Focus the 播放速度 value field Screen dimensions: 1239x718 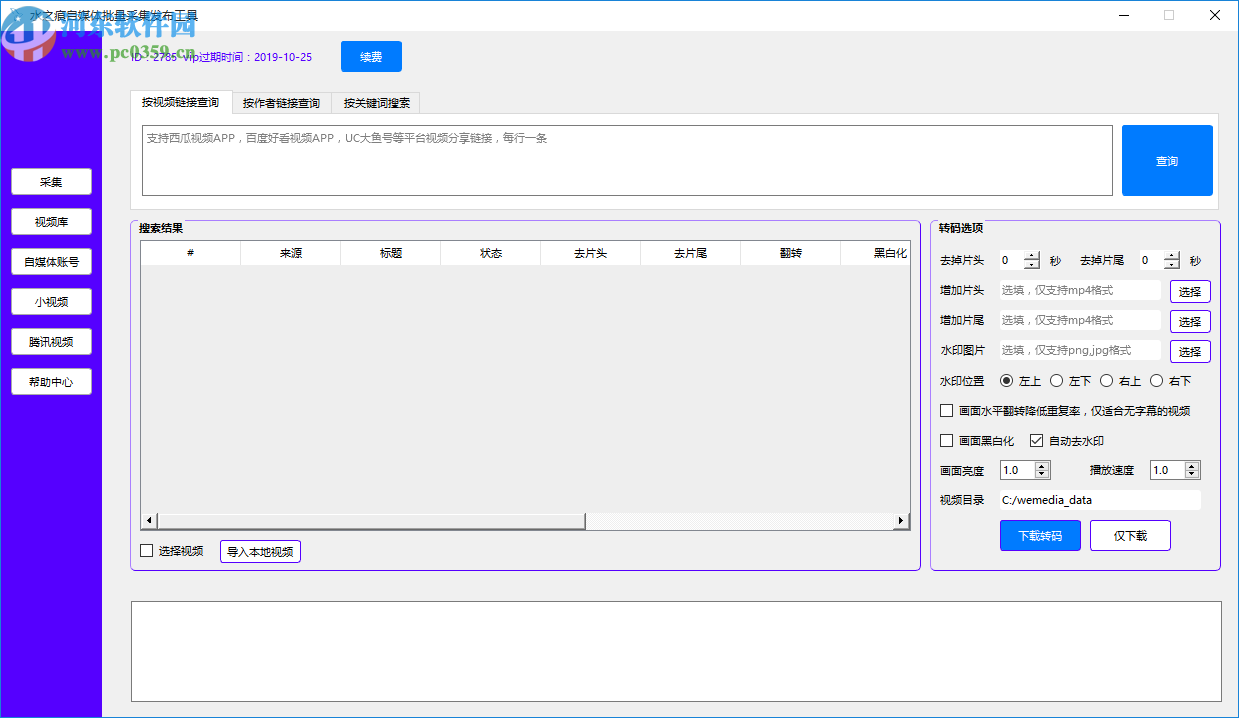point(1167,470)
